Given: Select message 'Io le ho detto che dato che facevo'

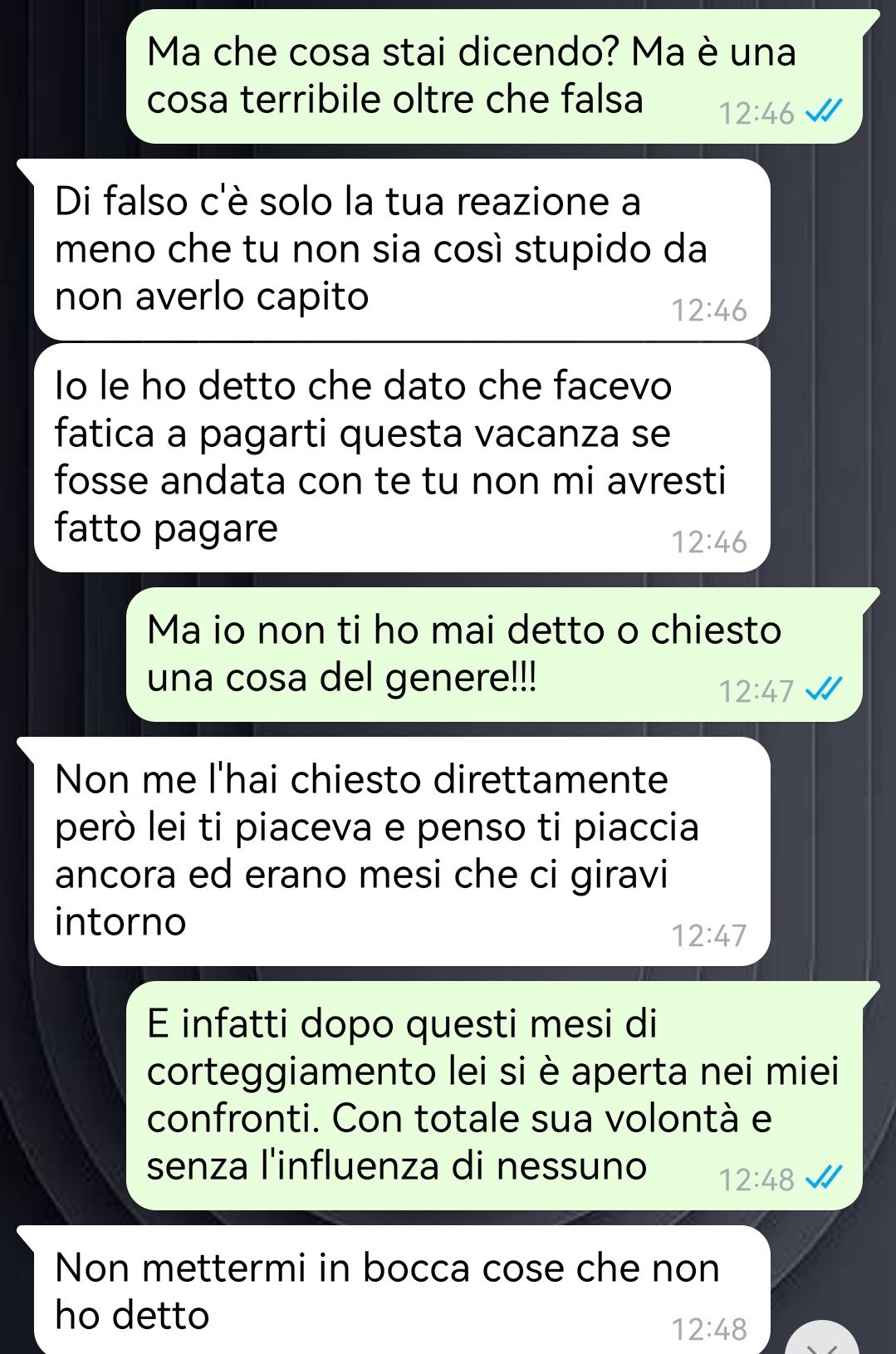Looking at the screenshot, I should (402, 458).
